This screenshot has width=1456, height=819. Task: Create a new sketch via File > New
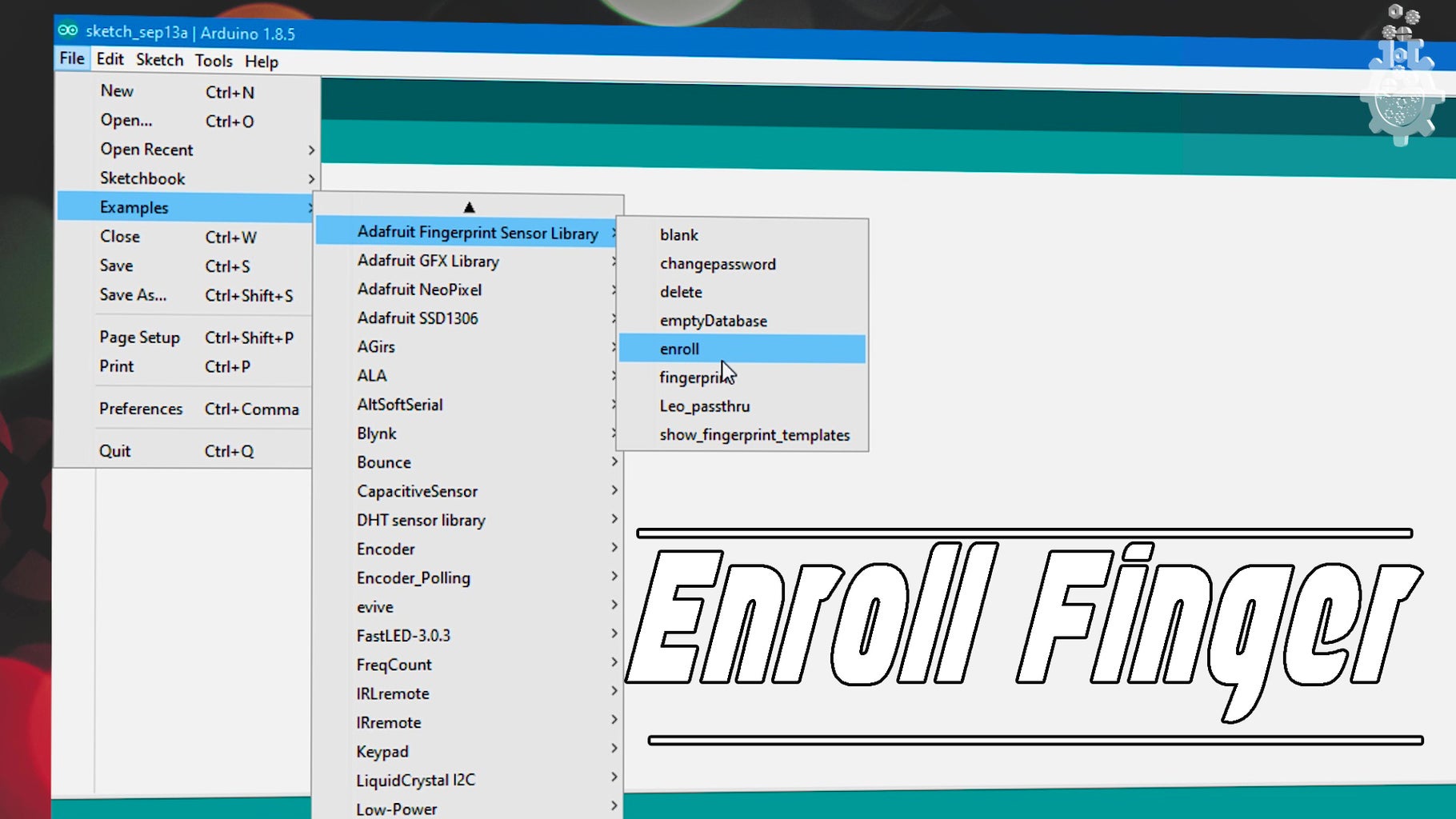(x=117, y=90)
